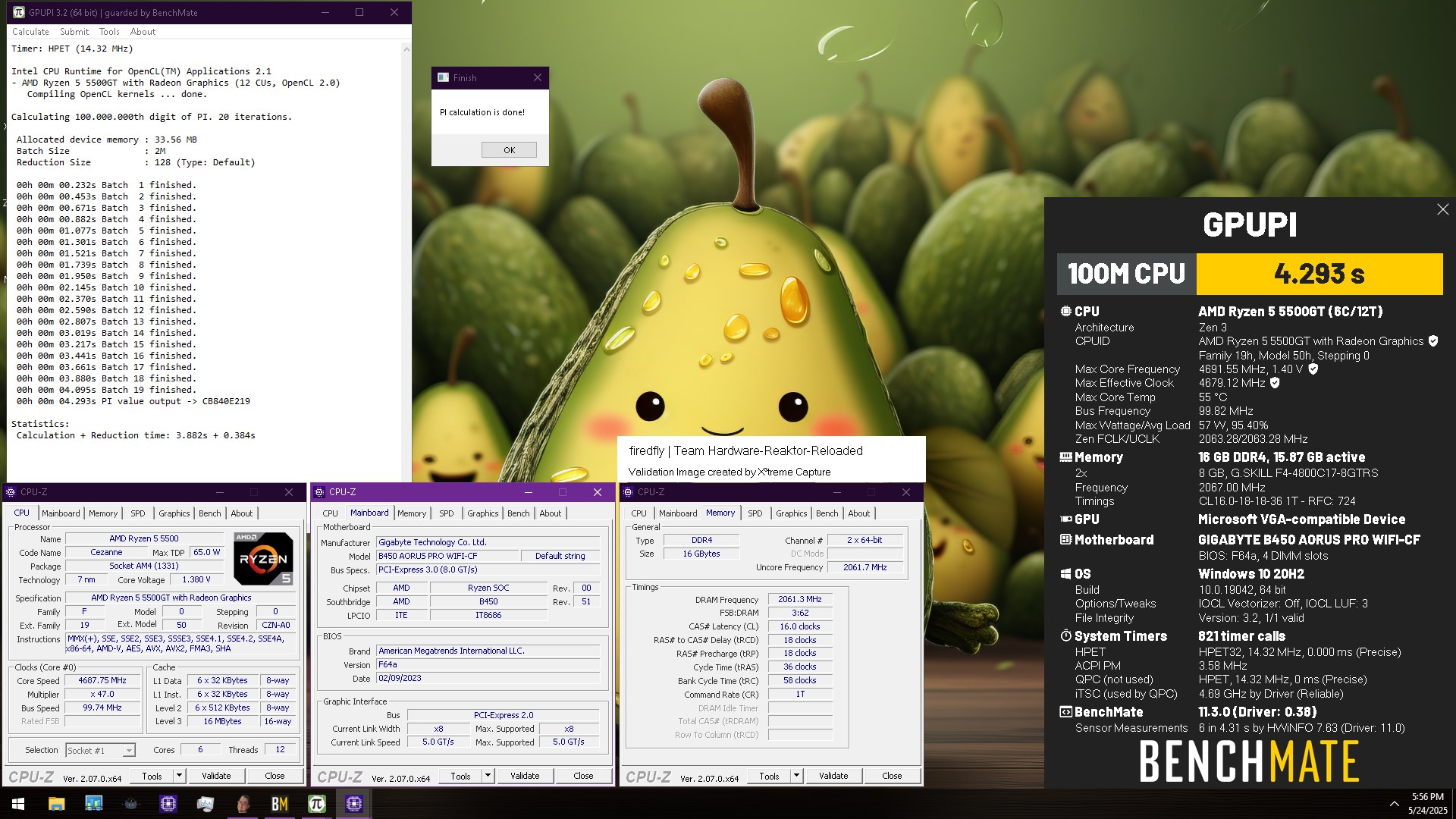The width and height of the screenshot is (1456, 819).
Task: Click OK in the Finish dialog
Action: coord(509,150)
